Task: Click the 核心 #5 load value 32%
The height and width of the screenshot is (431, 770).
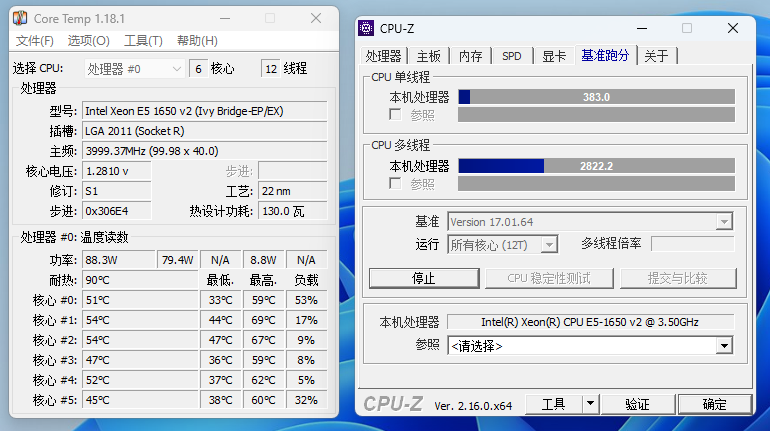Action: point(306,400)
